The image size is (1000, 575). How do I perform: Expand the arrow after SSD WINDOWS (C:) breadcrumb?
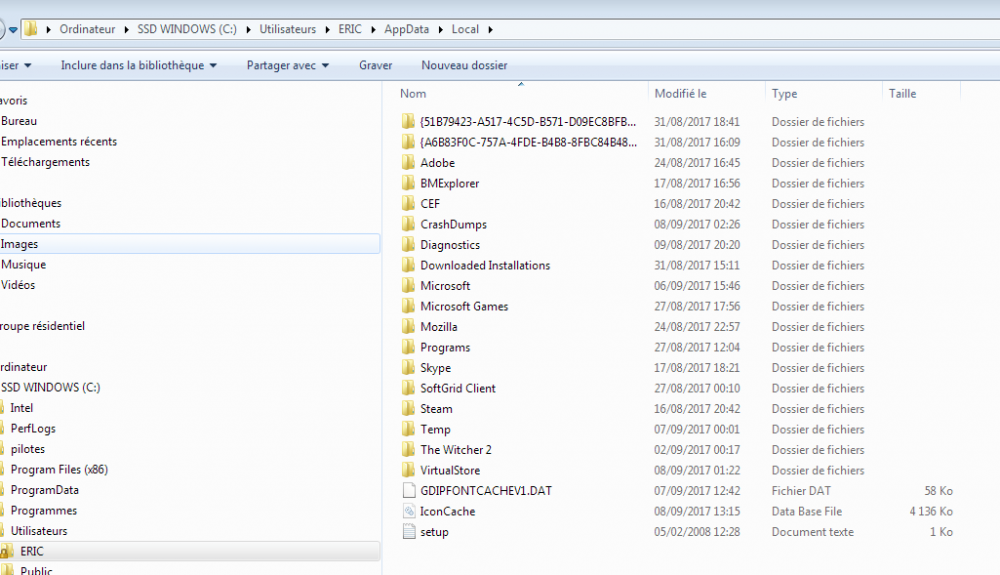click(248, 29)
